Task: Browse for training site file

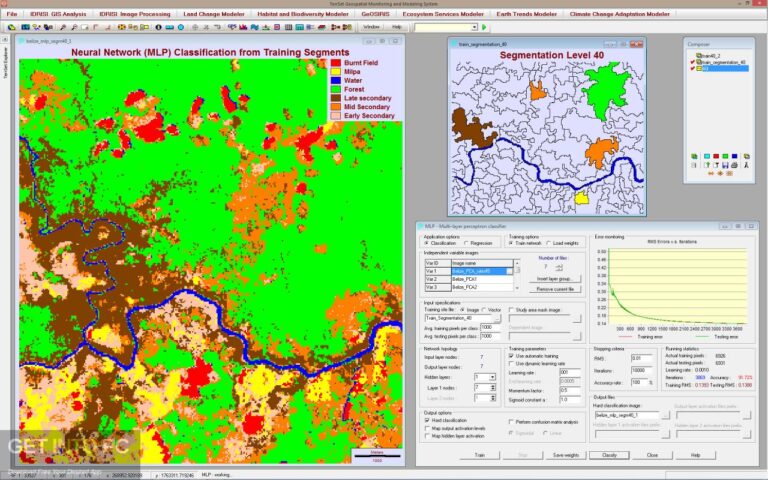Action: coord(498,319)
